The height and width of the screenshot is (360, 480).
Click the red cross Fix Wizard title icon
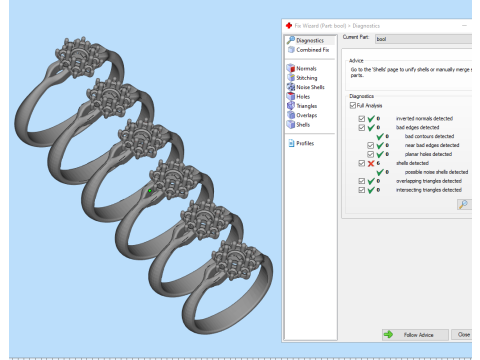[x=289, y=26]
